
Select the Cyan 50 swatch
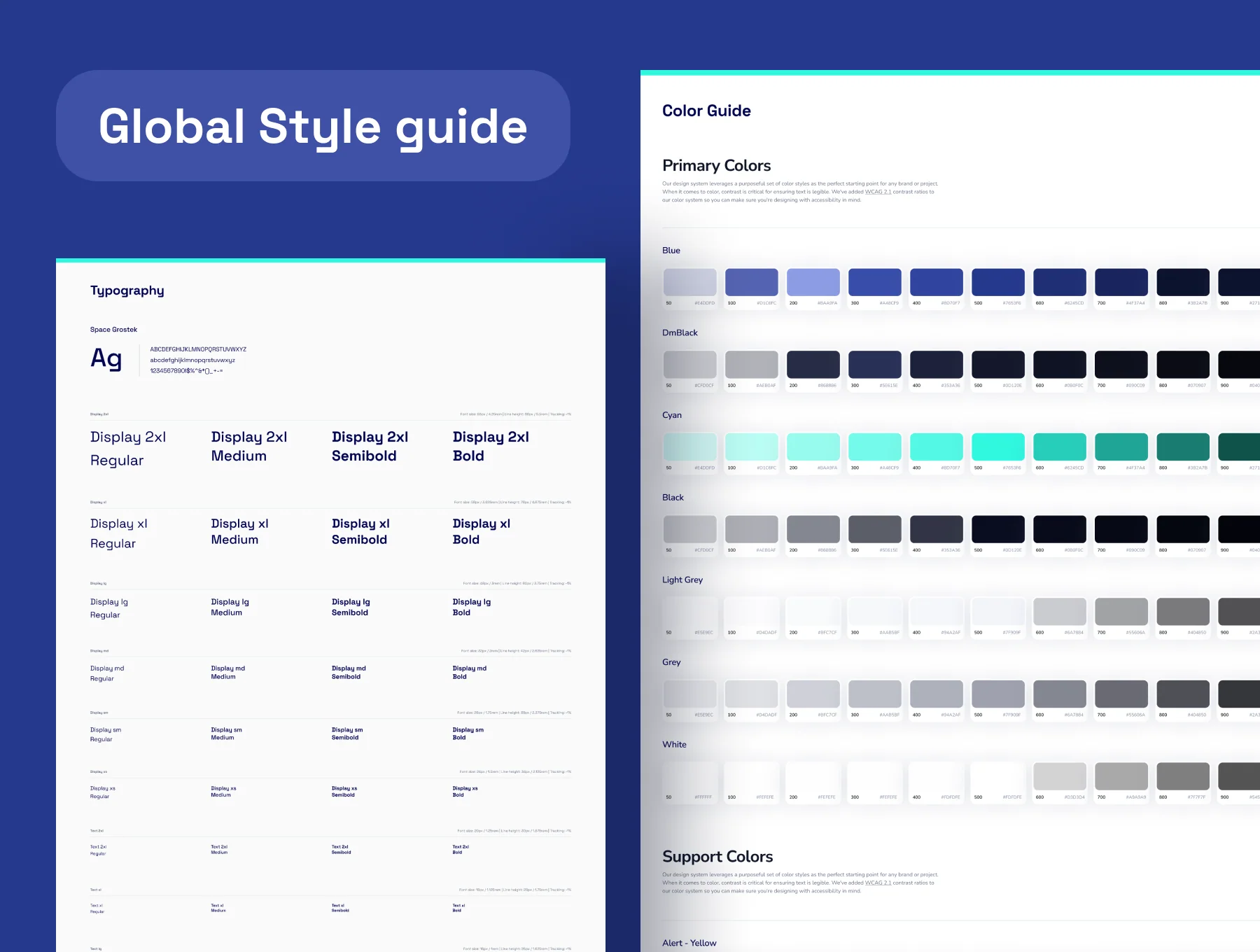[689, 447]
